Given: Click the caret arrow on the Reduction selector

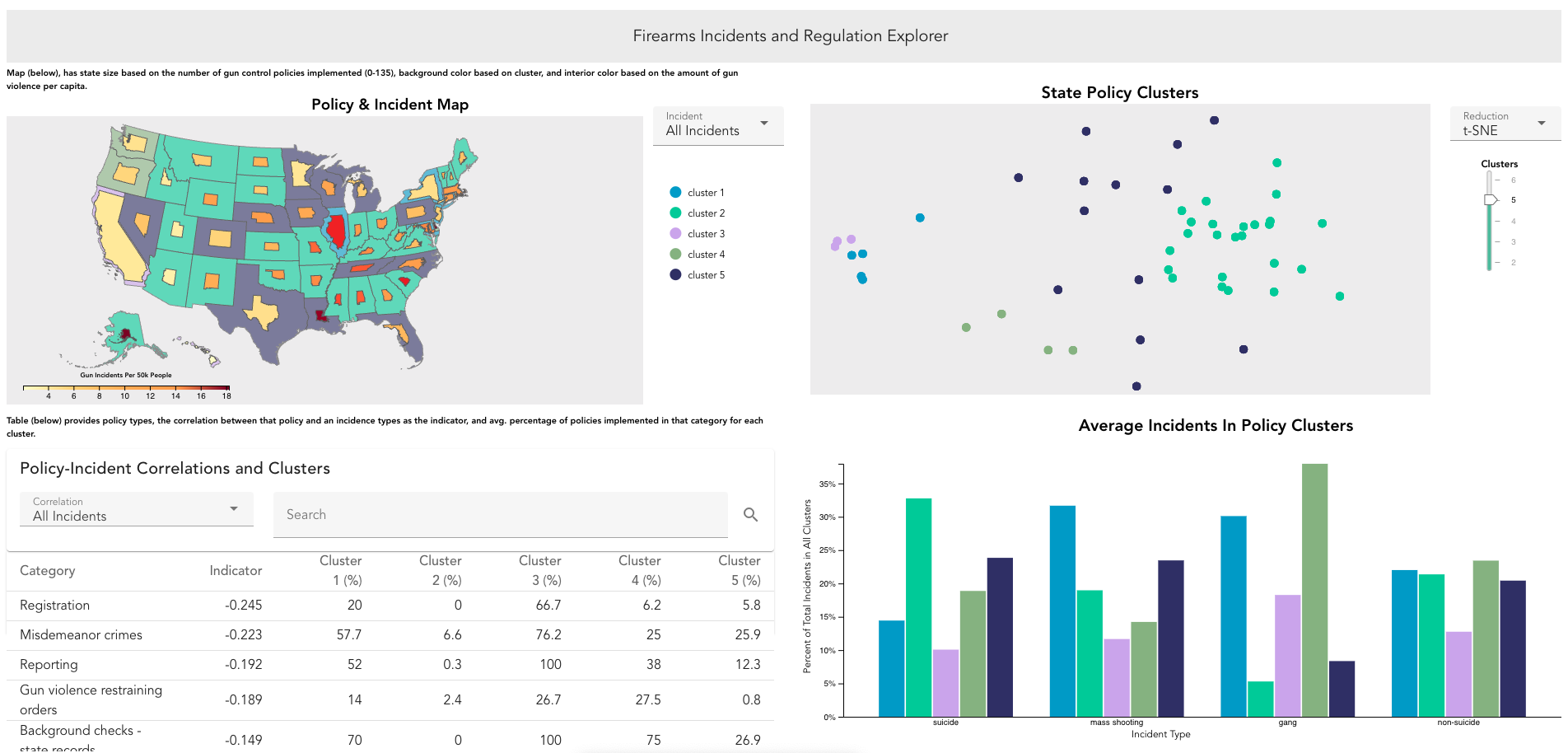Looking at the screenshot, I should click(1542, 123).
